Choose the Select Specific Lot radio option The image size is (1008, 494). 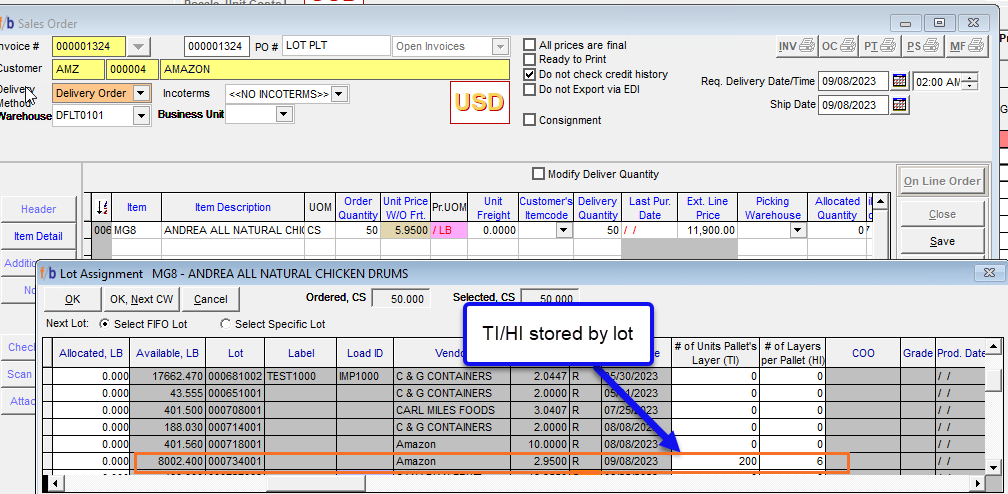(225, 324)
